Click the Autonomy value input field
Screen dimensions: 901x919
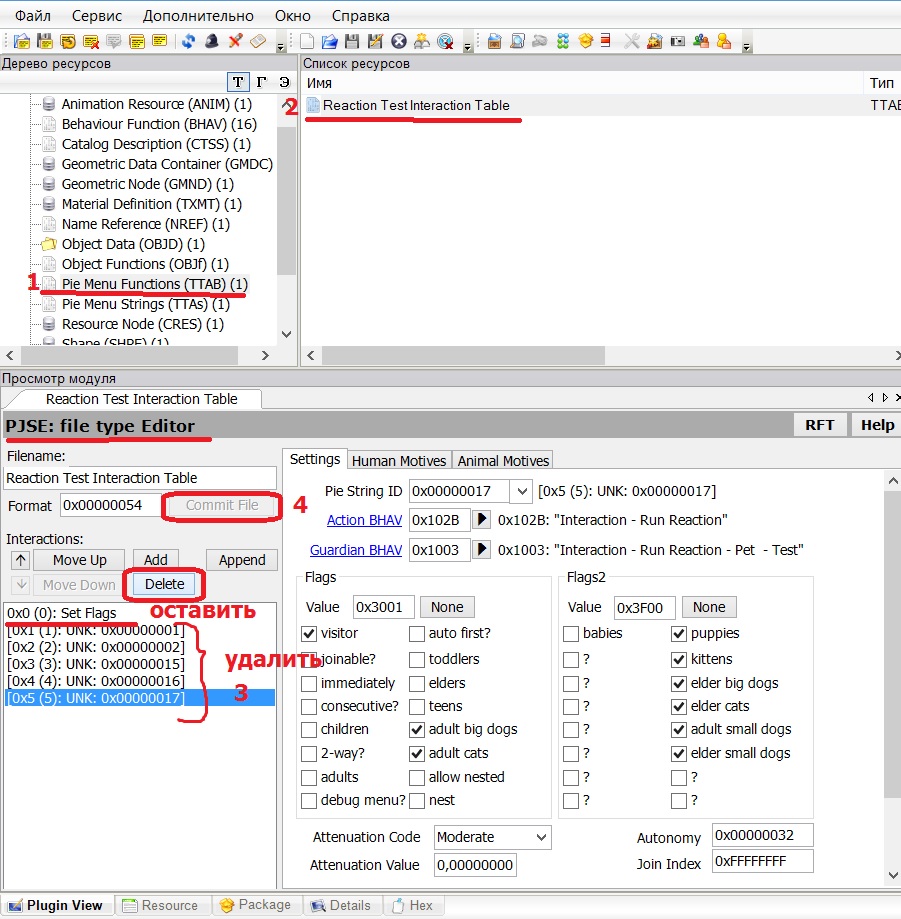click(762, 835)
